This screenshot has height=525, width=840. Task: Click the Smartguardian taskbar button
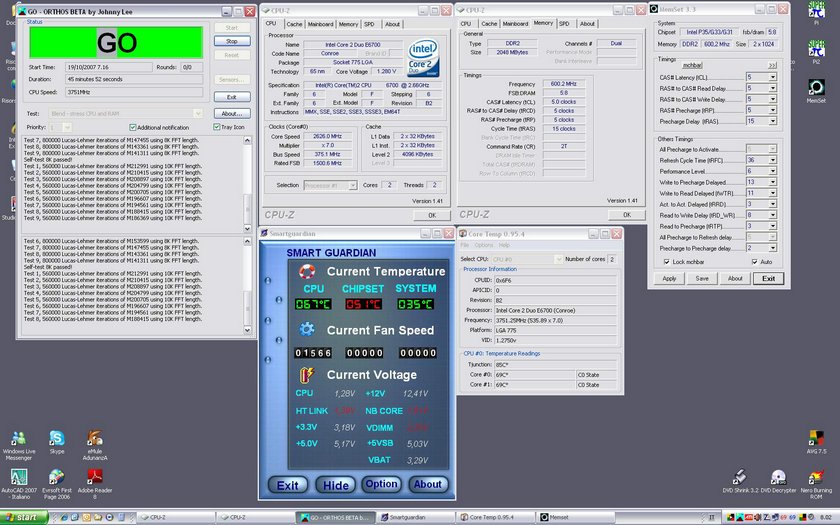tap(415, 518)
